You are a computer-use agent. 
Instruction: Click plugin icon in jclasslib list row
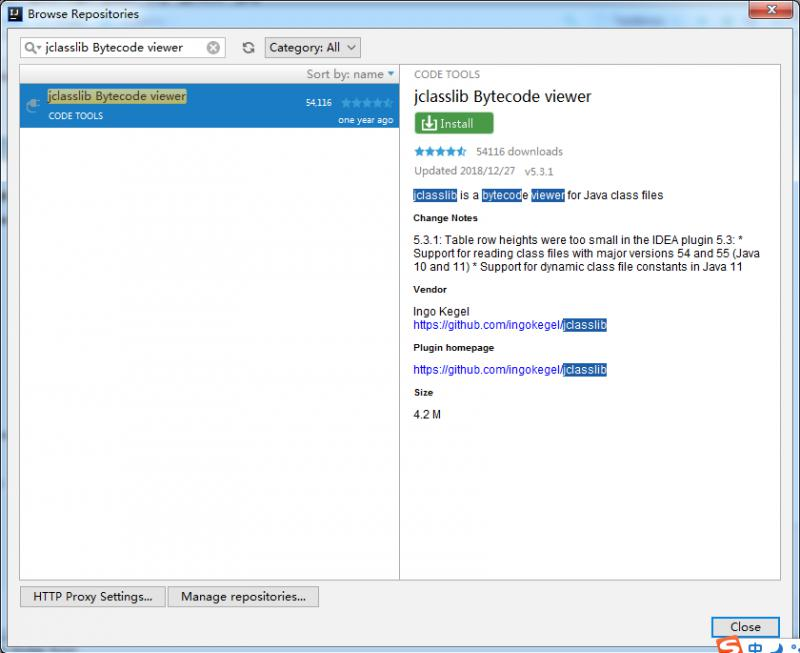pyautogui.click(x=33, y=105)
